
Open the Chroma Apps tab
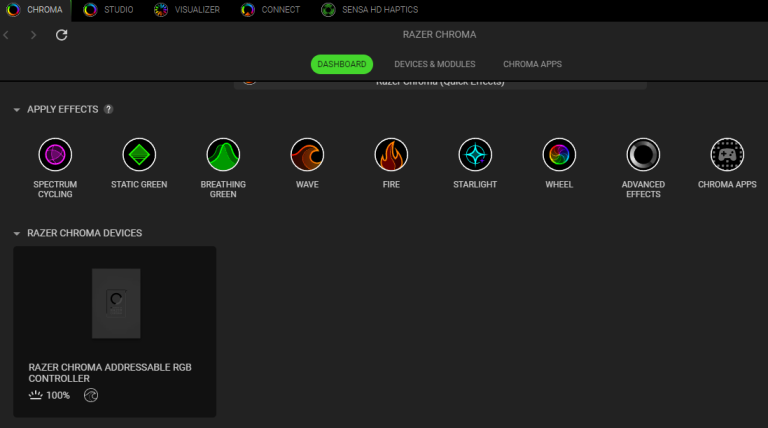click(532, 64)
